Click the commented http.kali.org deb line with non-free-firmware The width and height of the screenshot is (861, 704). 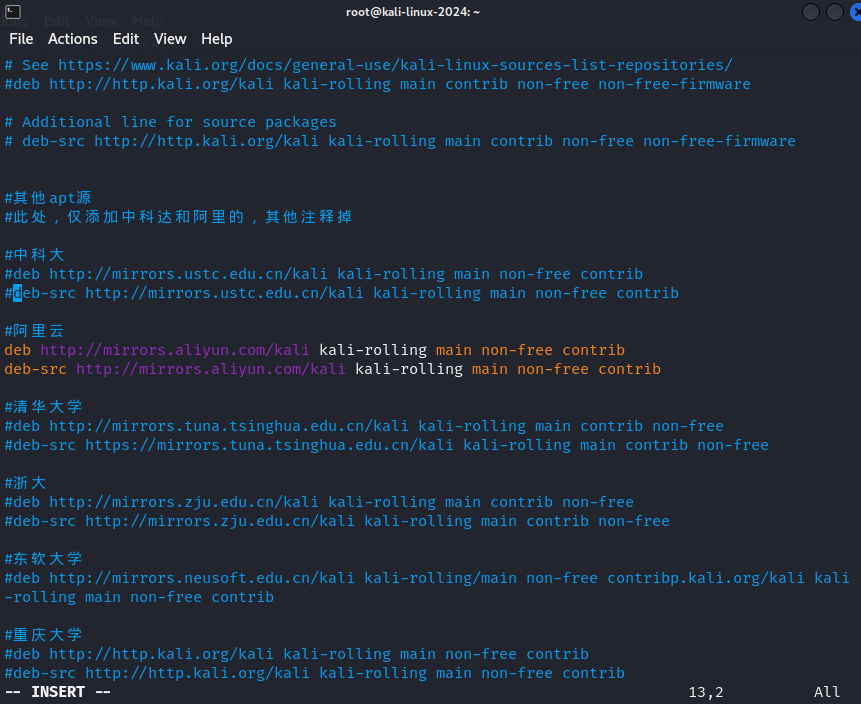pos(377,84)
